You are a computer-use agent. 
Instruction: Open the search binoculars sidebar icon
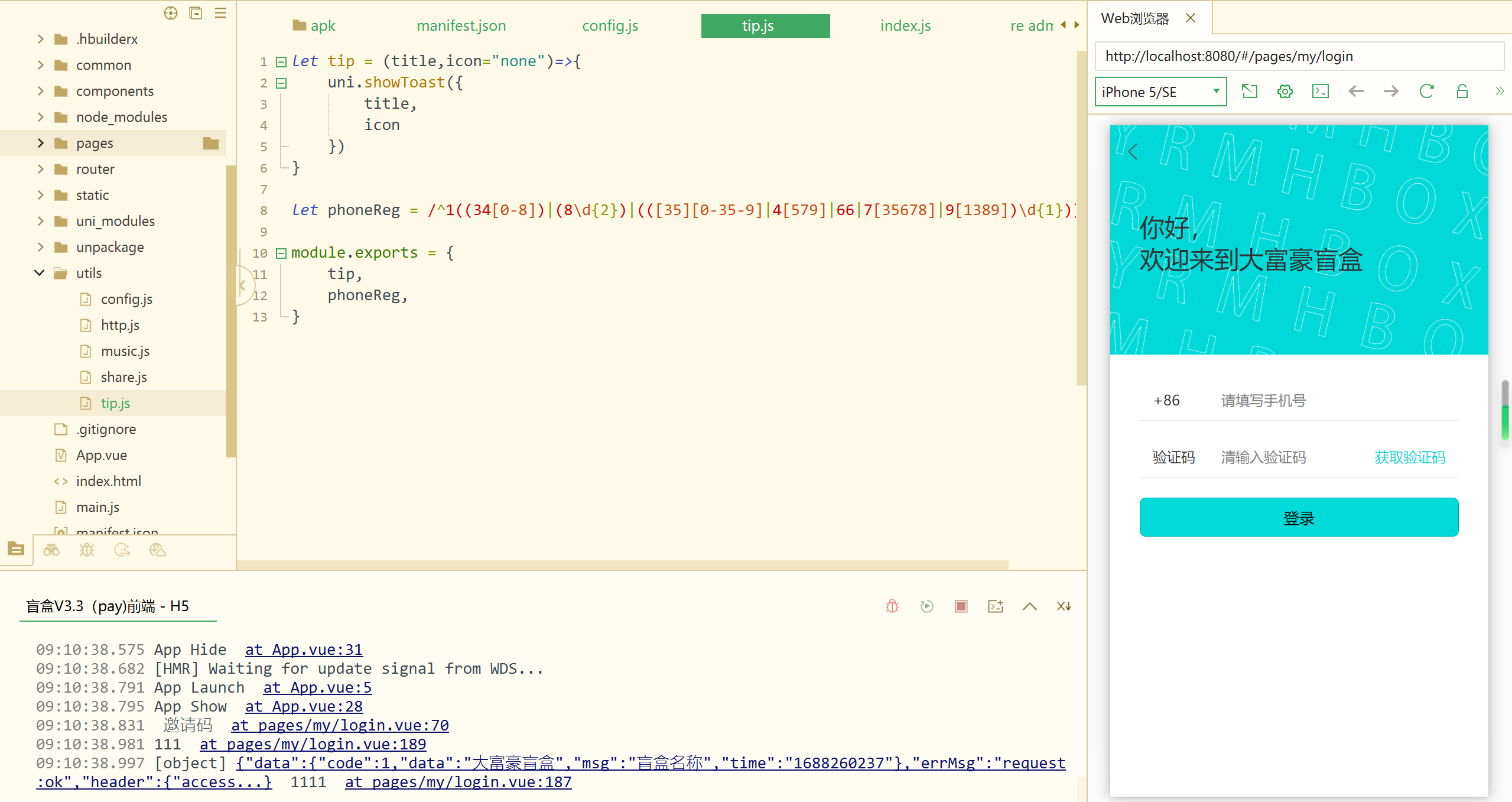tap(51, 550)
